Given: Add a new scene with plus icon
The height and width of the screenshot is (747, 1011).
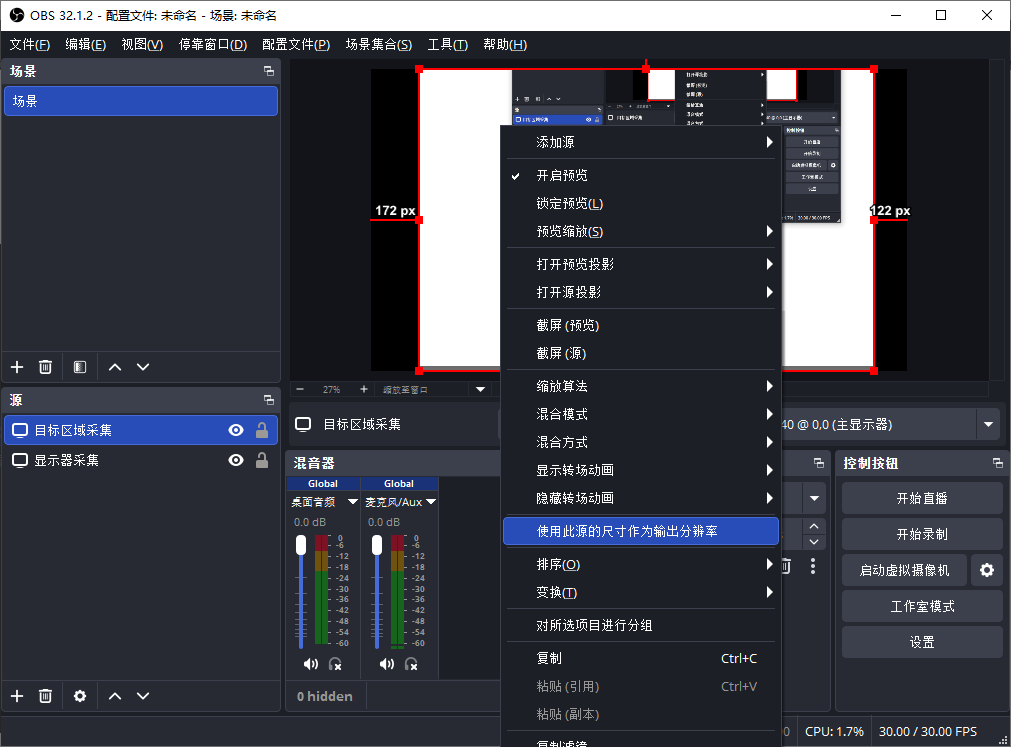Looking at the screenshot, I should [17, 367].
